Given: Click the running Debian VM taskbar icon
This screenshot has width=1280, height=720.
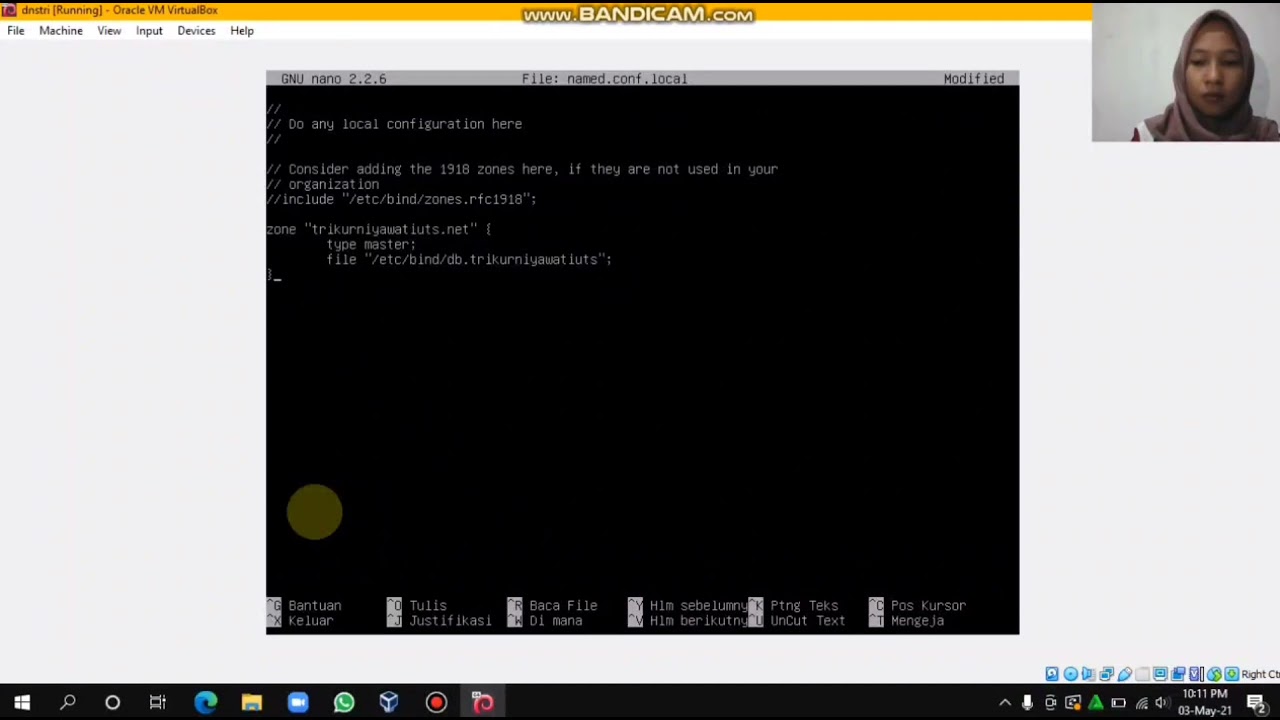Looking at the screenshot, I should [483, 702].
